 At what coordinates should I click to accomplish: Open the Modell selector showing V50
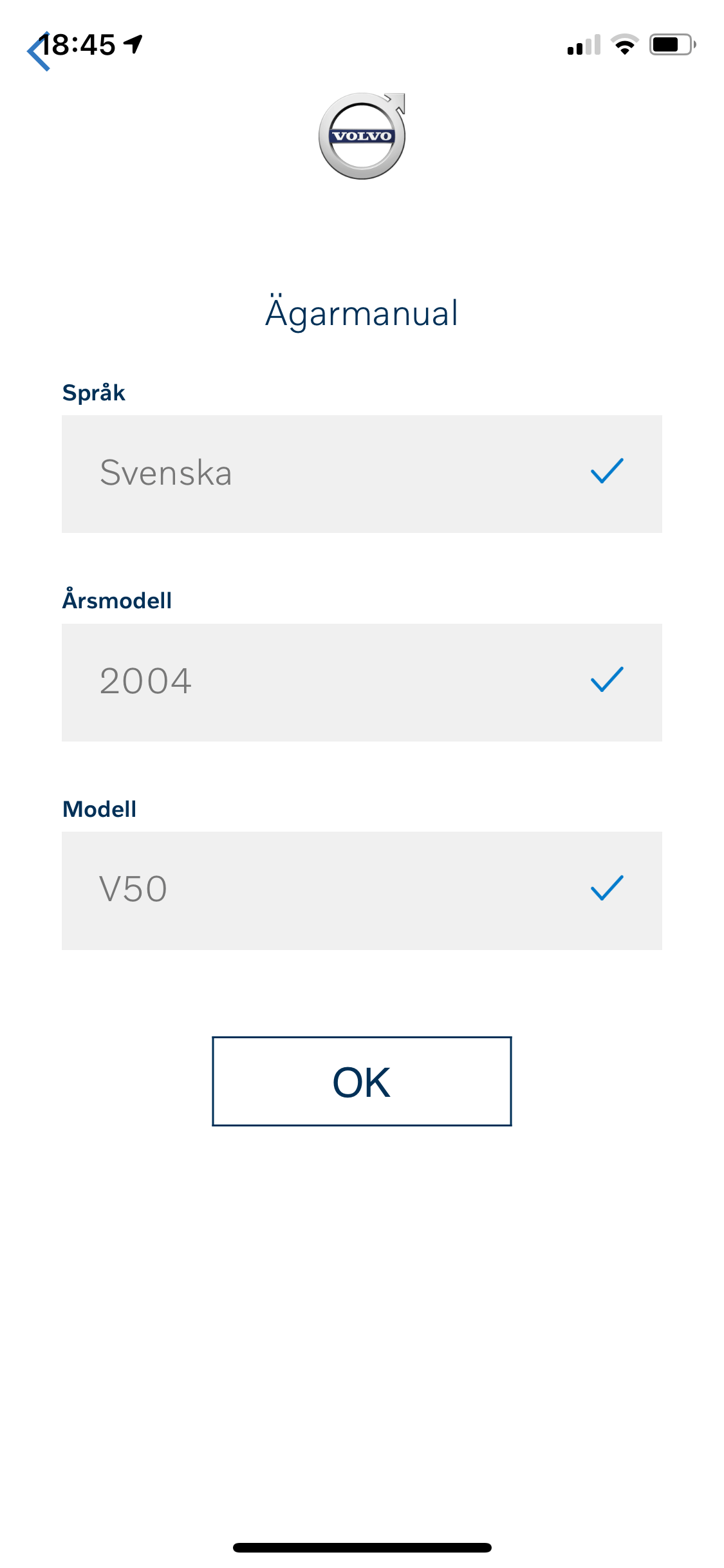coord(362,891)
